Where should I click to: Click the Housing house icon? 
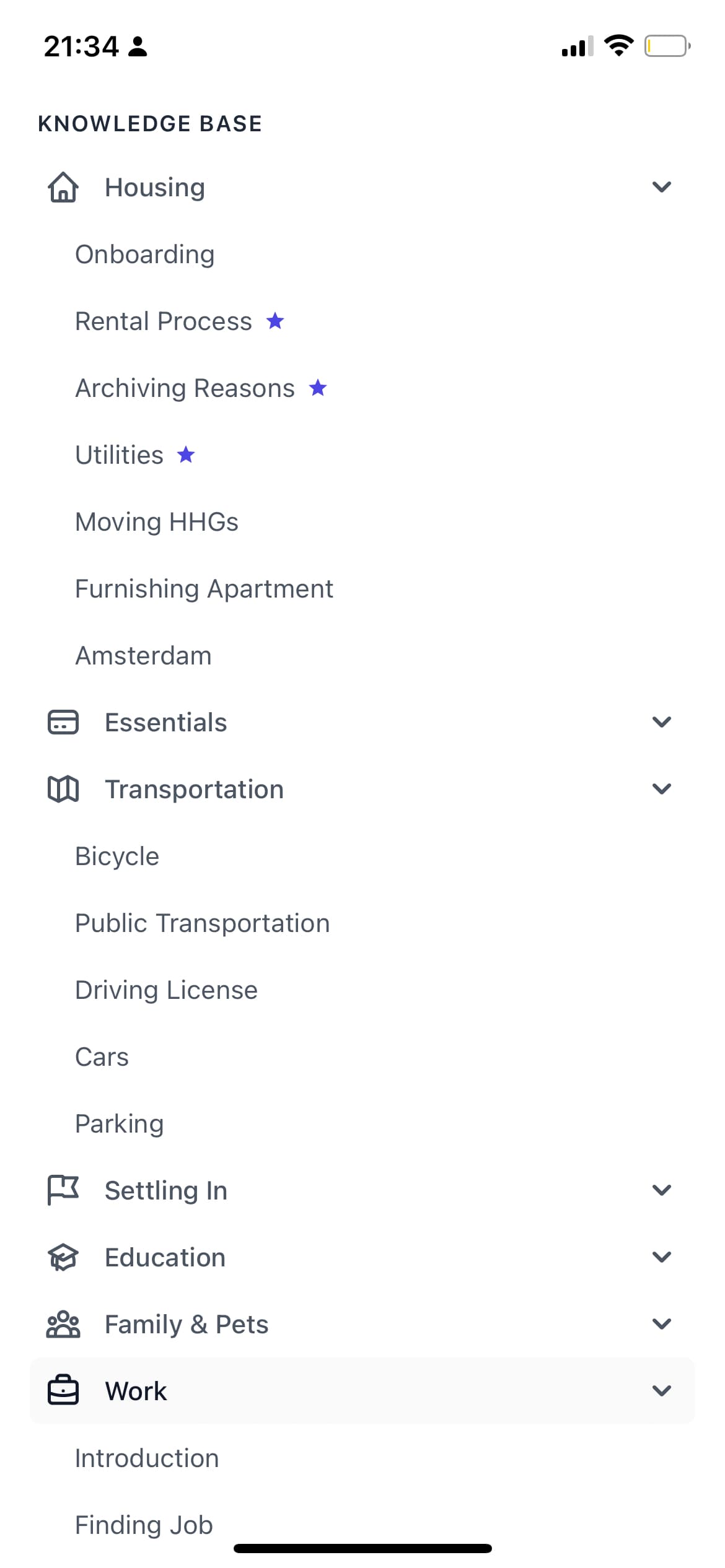coord(63,188)
